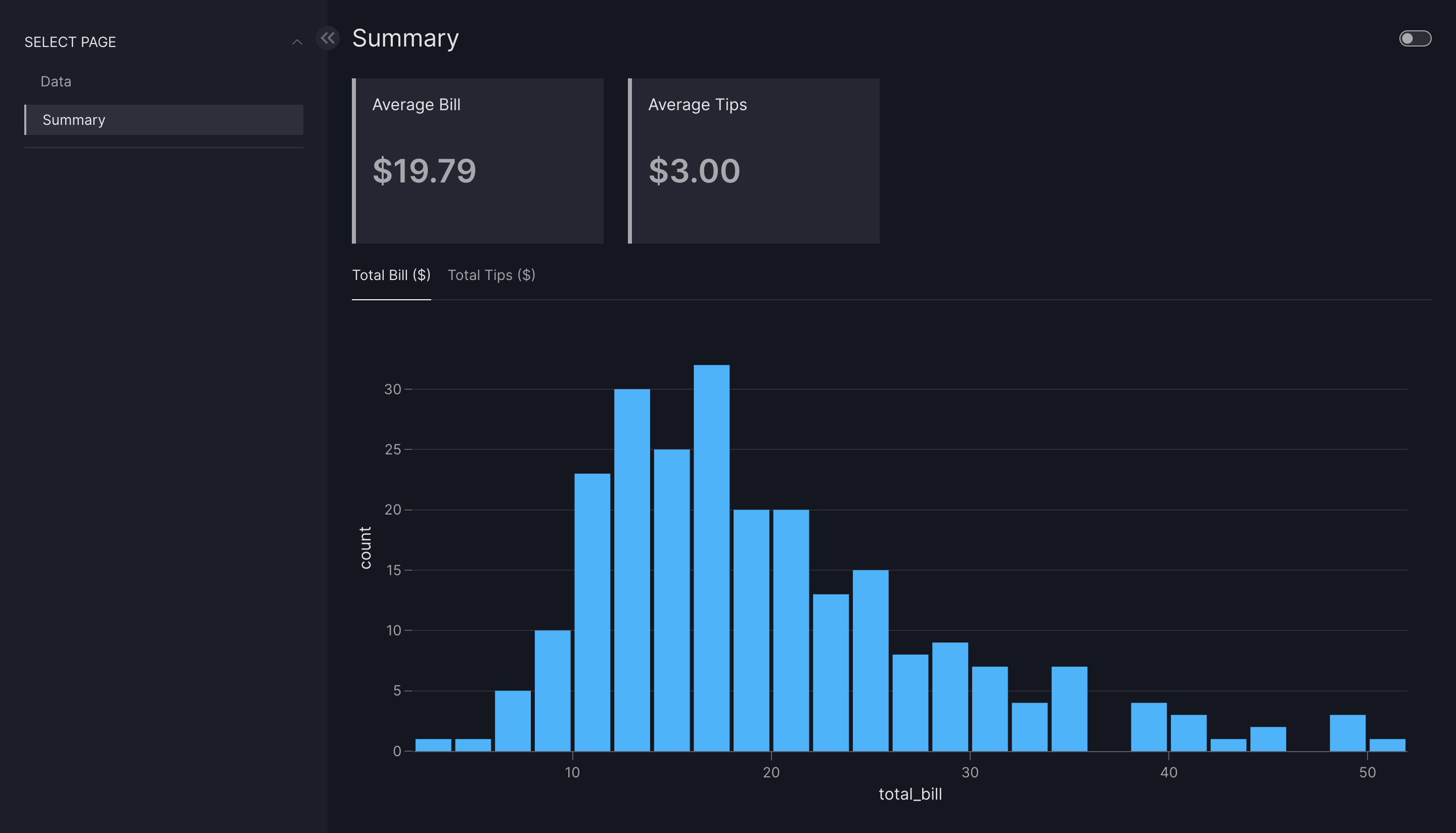
Task: Click the Average Tips card title
Action: click(697, 105)
